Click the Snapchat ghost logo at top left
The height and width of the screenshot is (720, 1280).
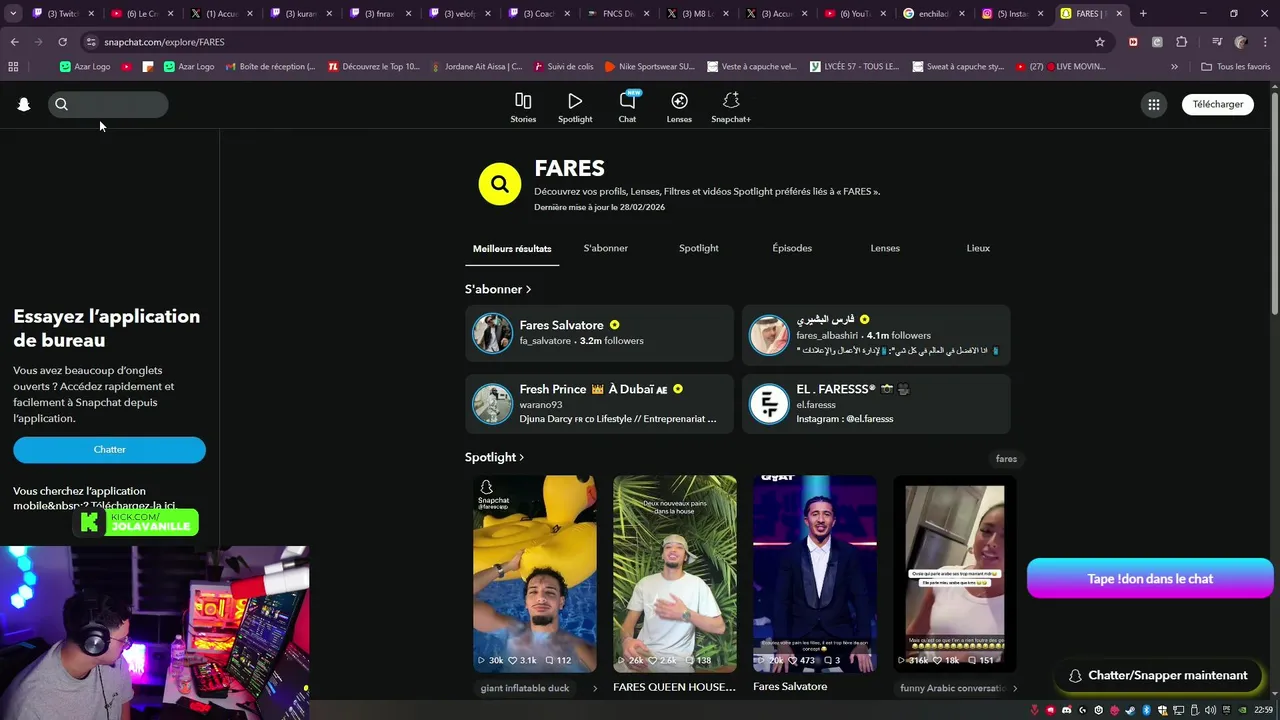[24, 104]
